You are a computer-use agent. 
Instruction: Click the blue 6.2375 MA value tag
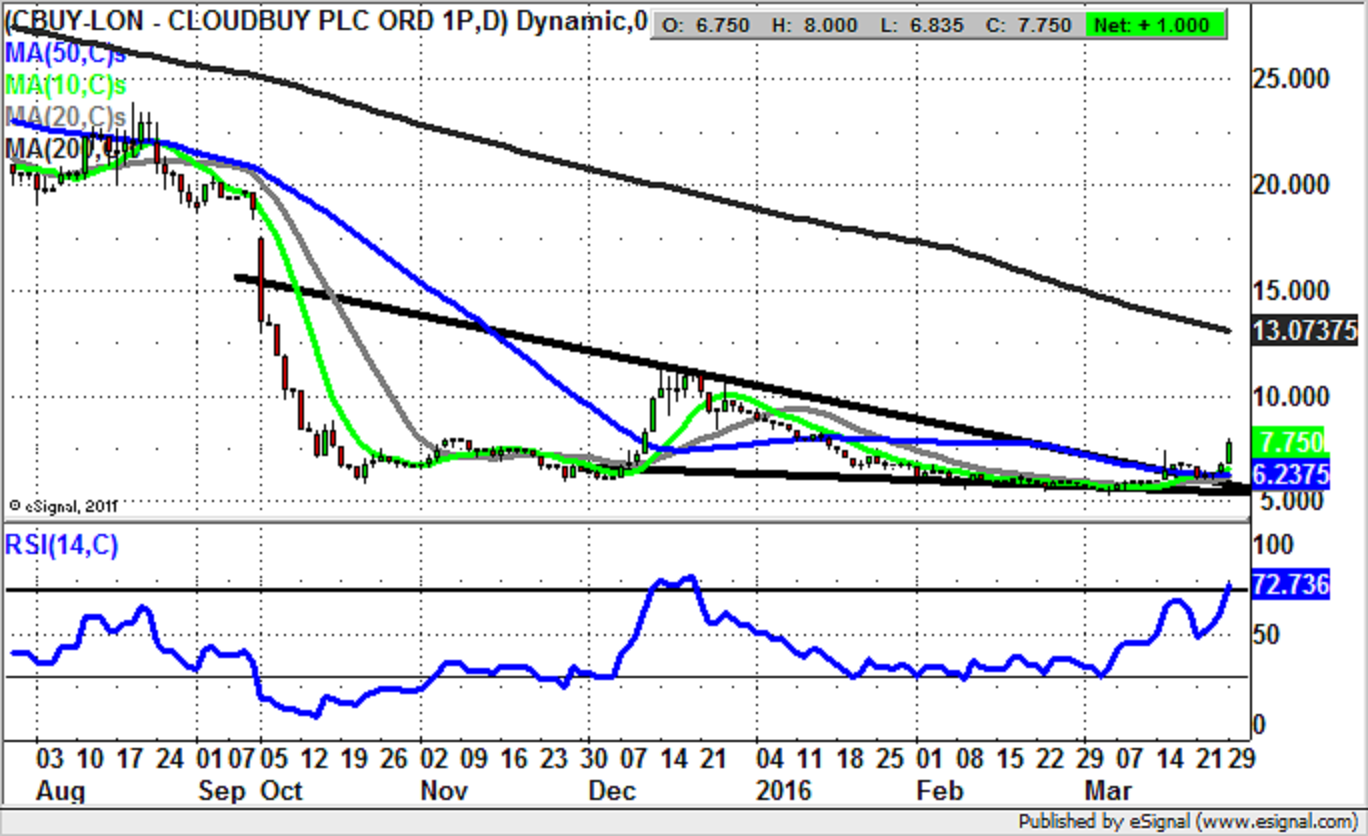click(x=1292, y=476)
